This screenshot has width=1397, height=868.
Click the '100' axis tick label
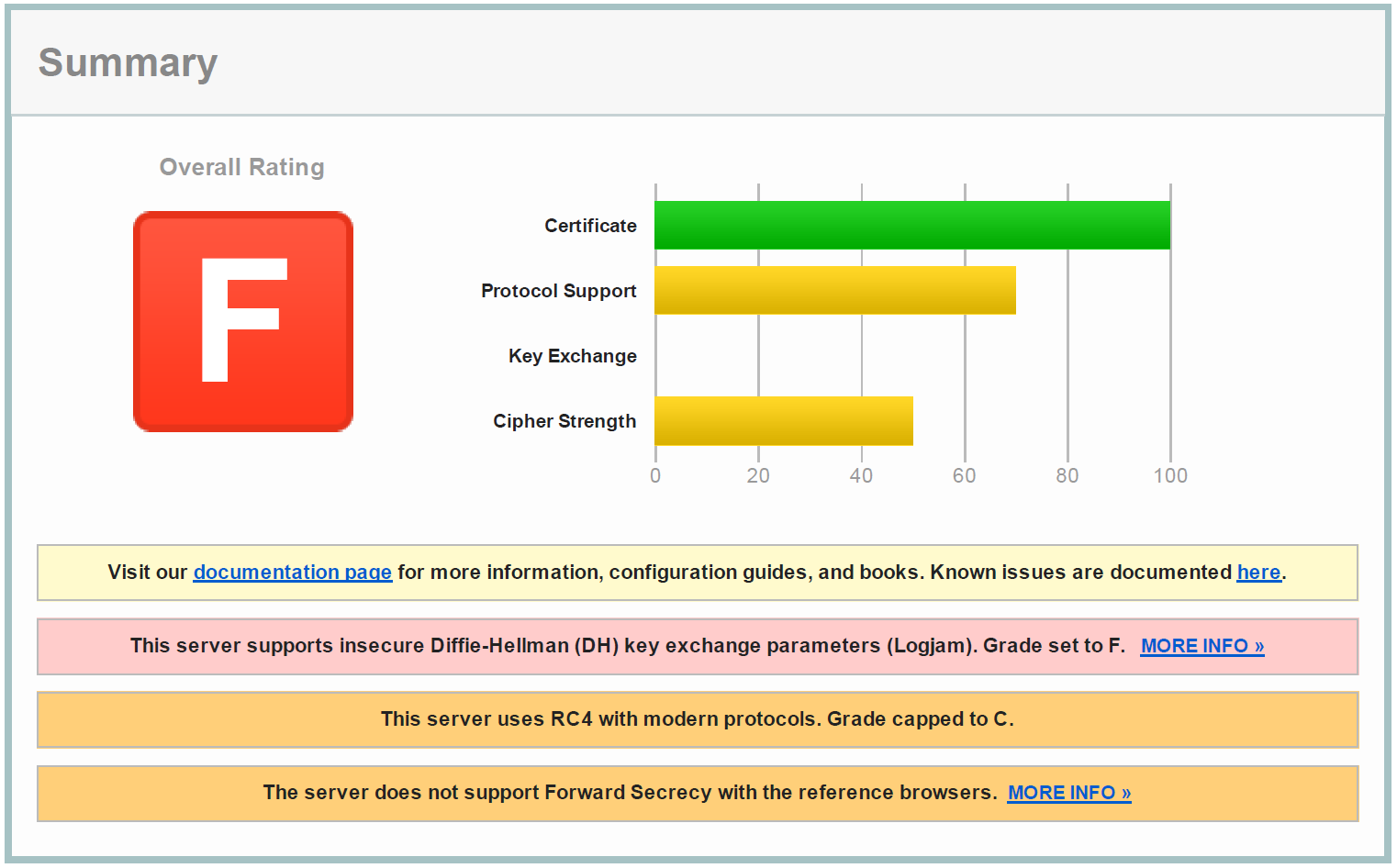[1170, 475]
